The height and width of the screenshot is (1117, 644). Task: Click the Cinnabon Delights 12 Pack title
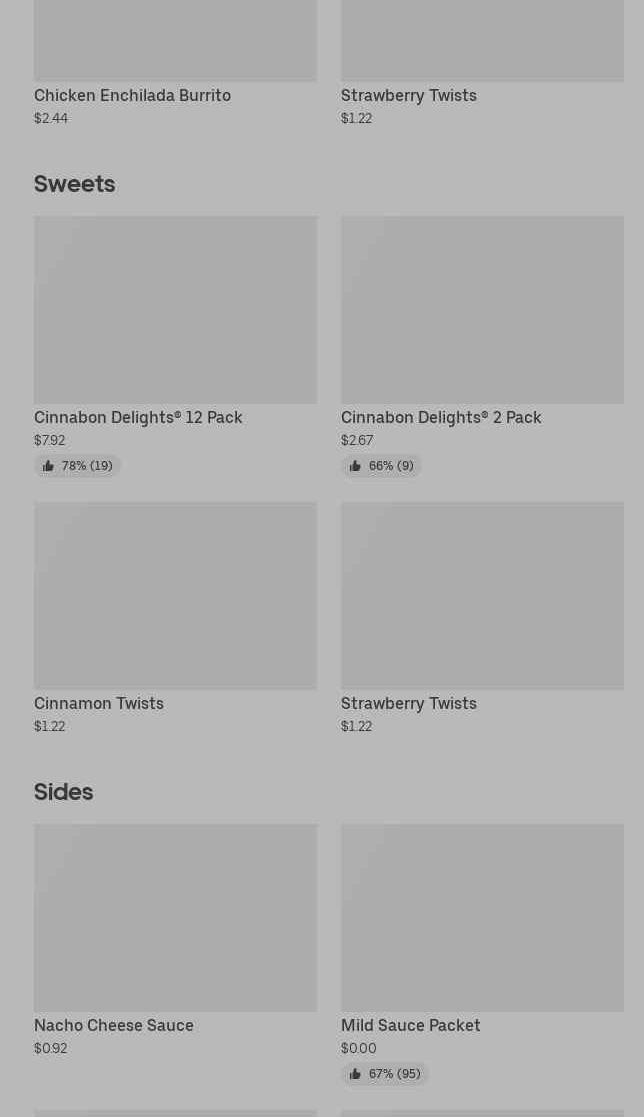[138, 417]
